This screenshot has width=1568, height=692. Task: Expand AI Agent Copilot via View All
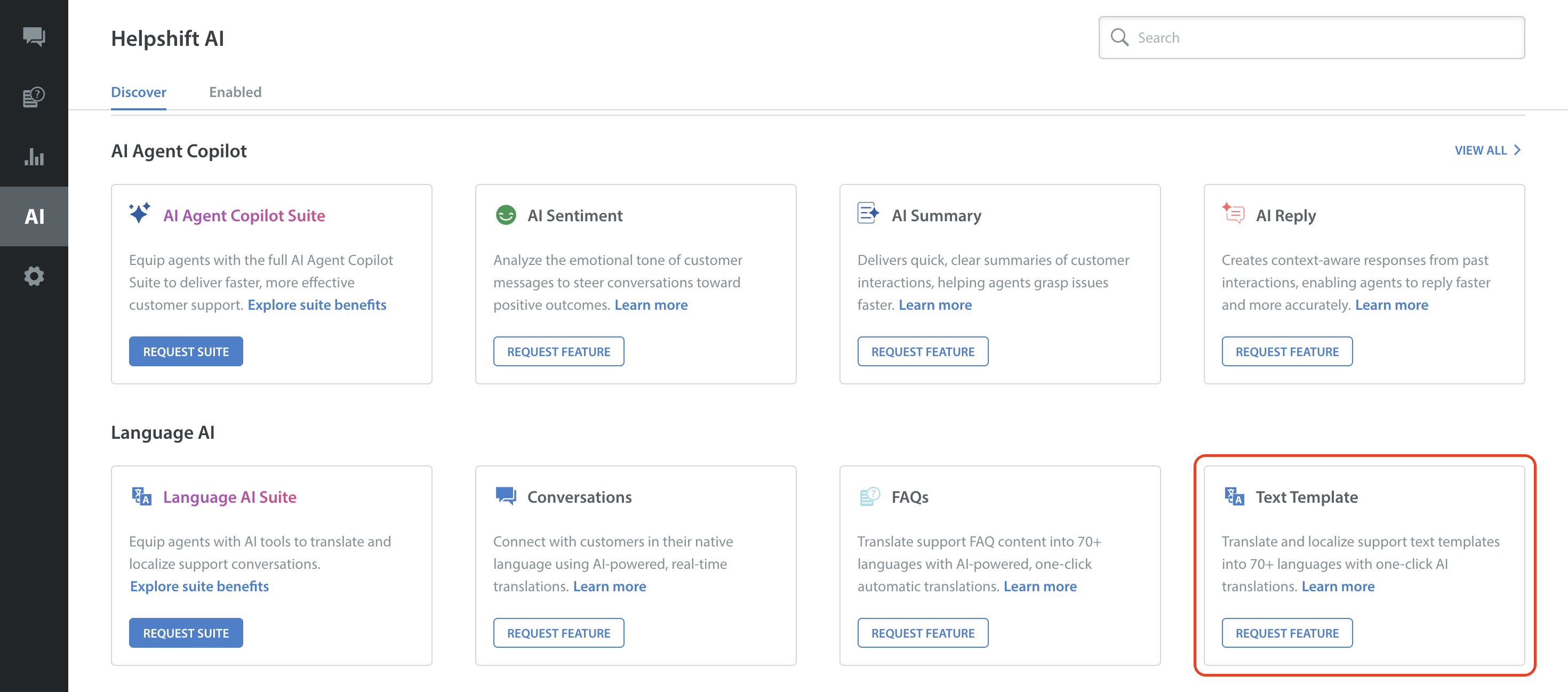point(1487,150)
